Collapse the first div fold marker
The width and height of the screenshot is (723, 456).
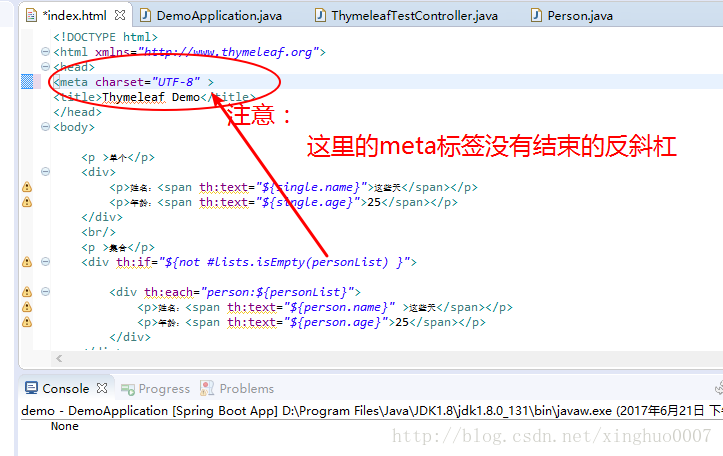tap(45, 172)
